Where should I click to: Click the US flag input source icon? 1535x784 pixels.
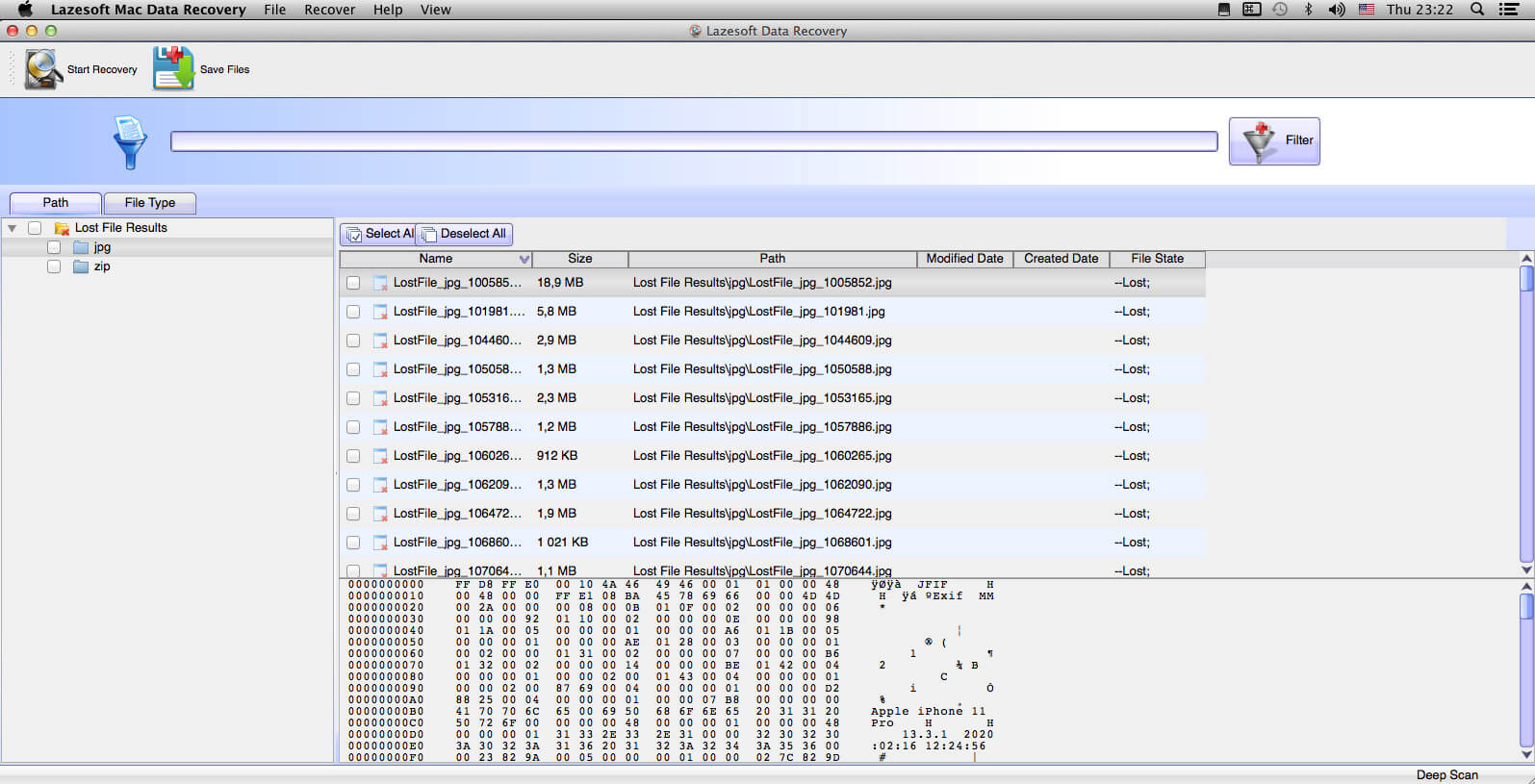coord(1367,9)
